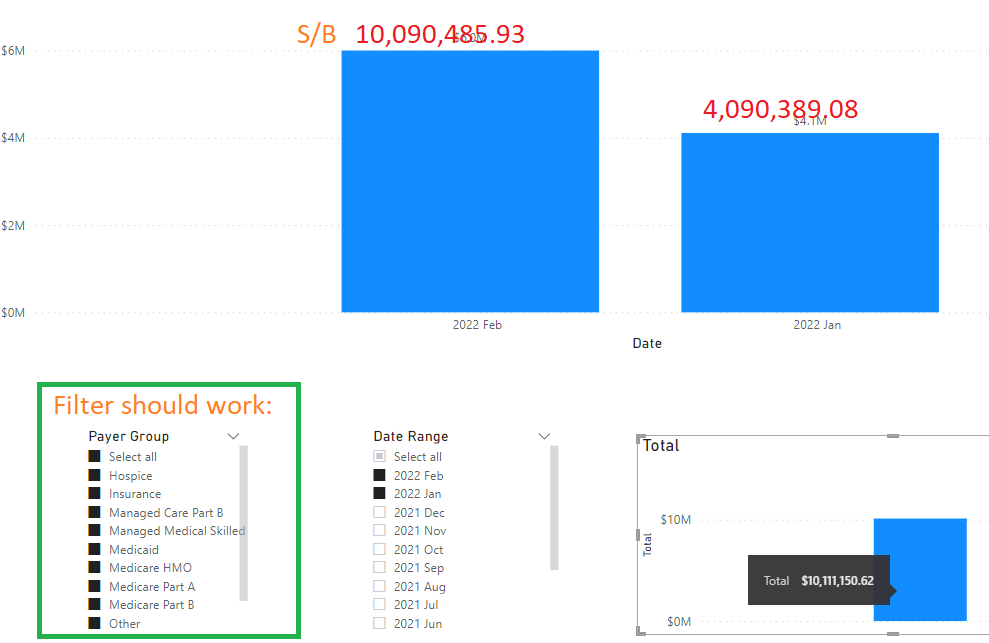Uncheck Medicare Part B checkbox
Screen dimensions: 989x643
(x=95, y=605)
